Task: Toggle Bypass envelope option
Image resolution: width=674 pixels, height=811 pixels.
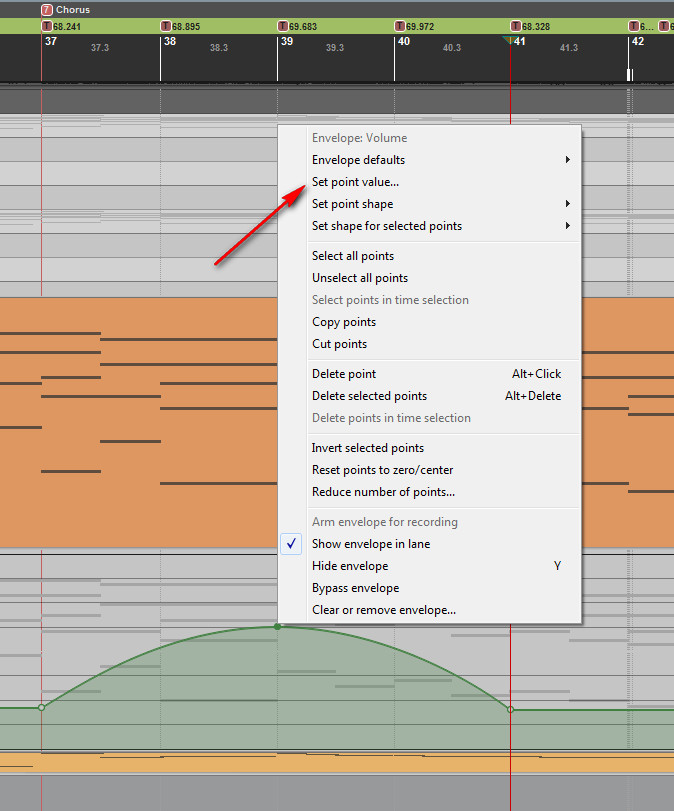Action: (355, 588)
